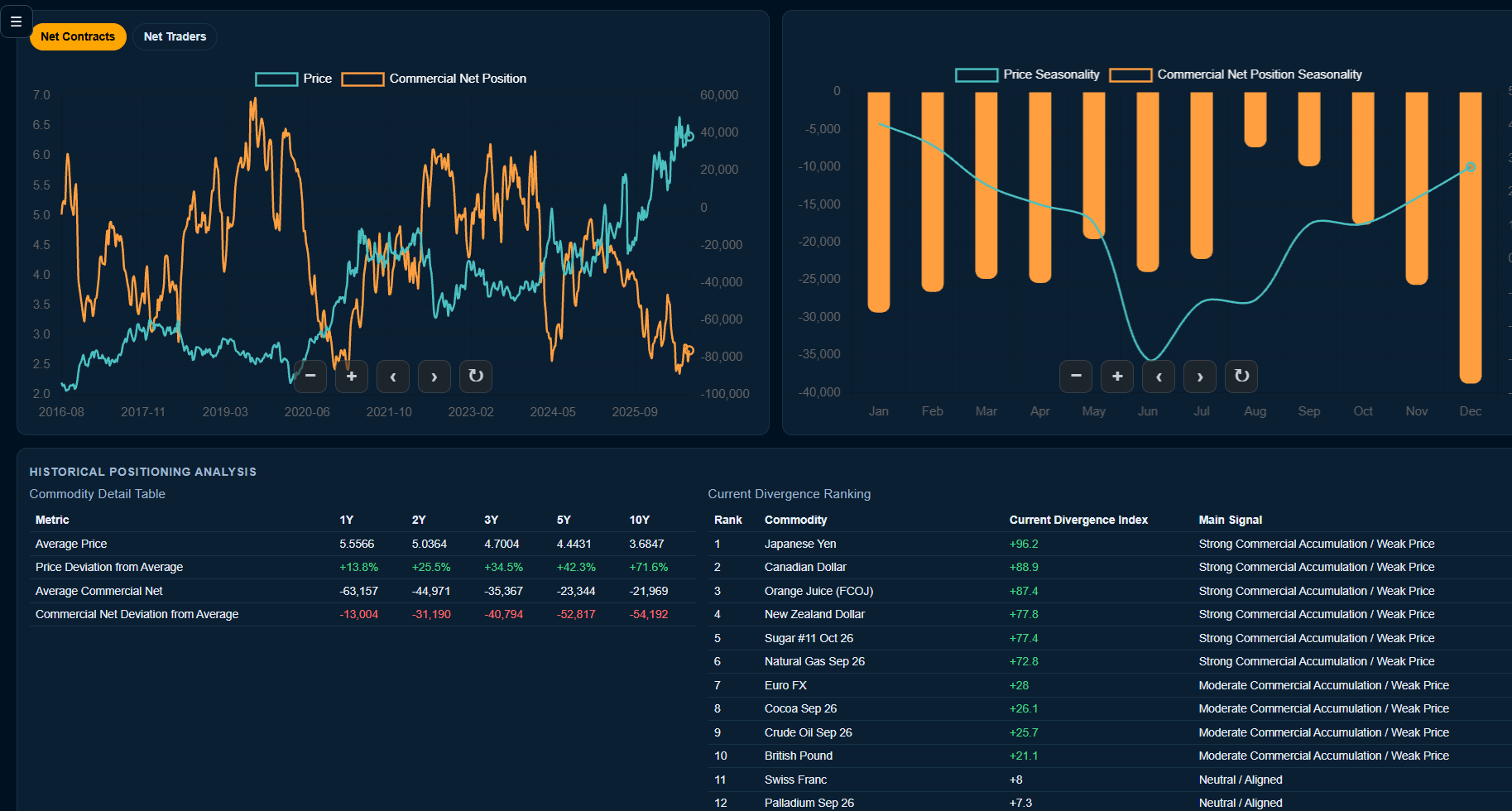Pan the left price chart forward
Image resolution: width=1512 pixels, height=811 pixels.
(434, 377)
